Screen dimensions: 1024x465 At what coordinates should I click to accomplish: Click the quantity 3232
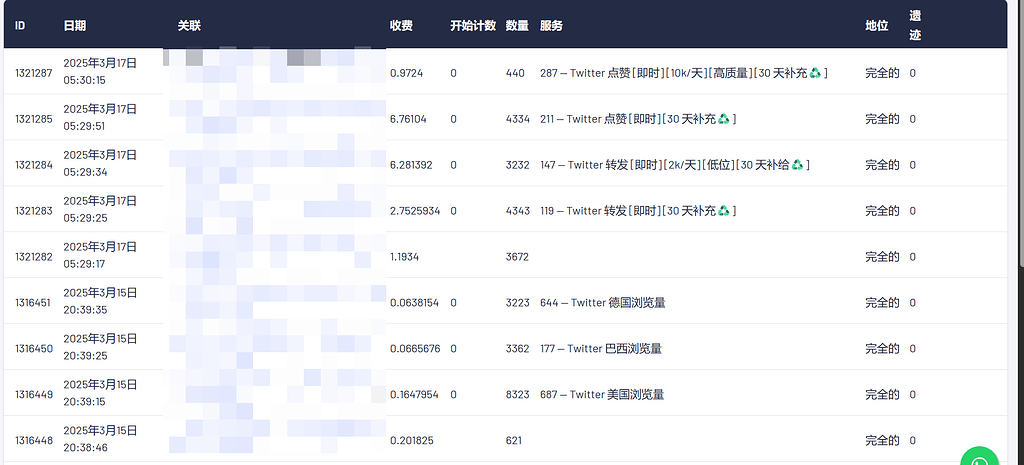(x=518, y=165)
